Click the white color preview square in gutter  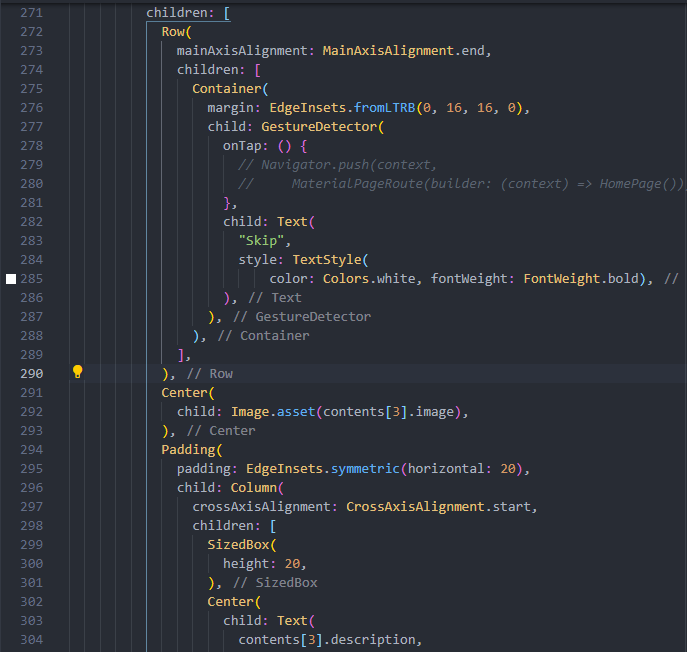(x=12, y=279)
